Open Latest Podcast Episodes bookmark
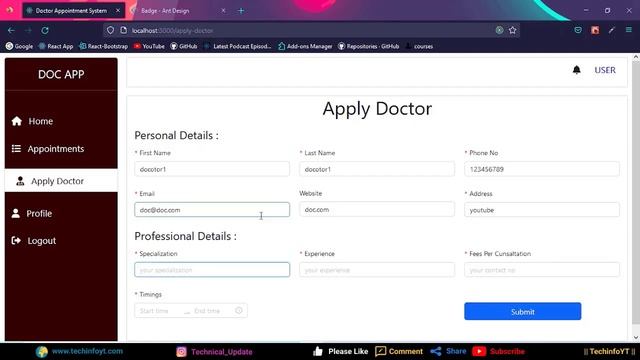This screenshot has width=640, height=360. point(238,46)
